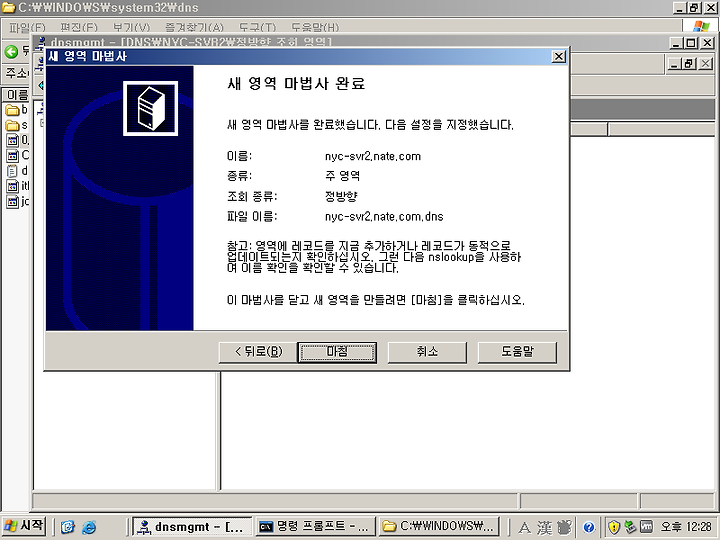Click the 뒤로(B) back button

258,352
